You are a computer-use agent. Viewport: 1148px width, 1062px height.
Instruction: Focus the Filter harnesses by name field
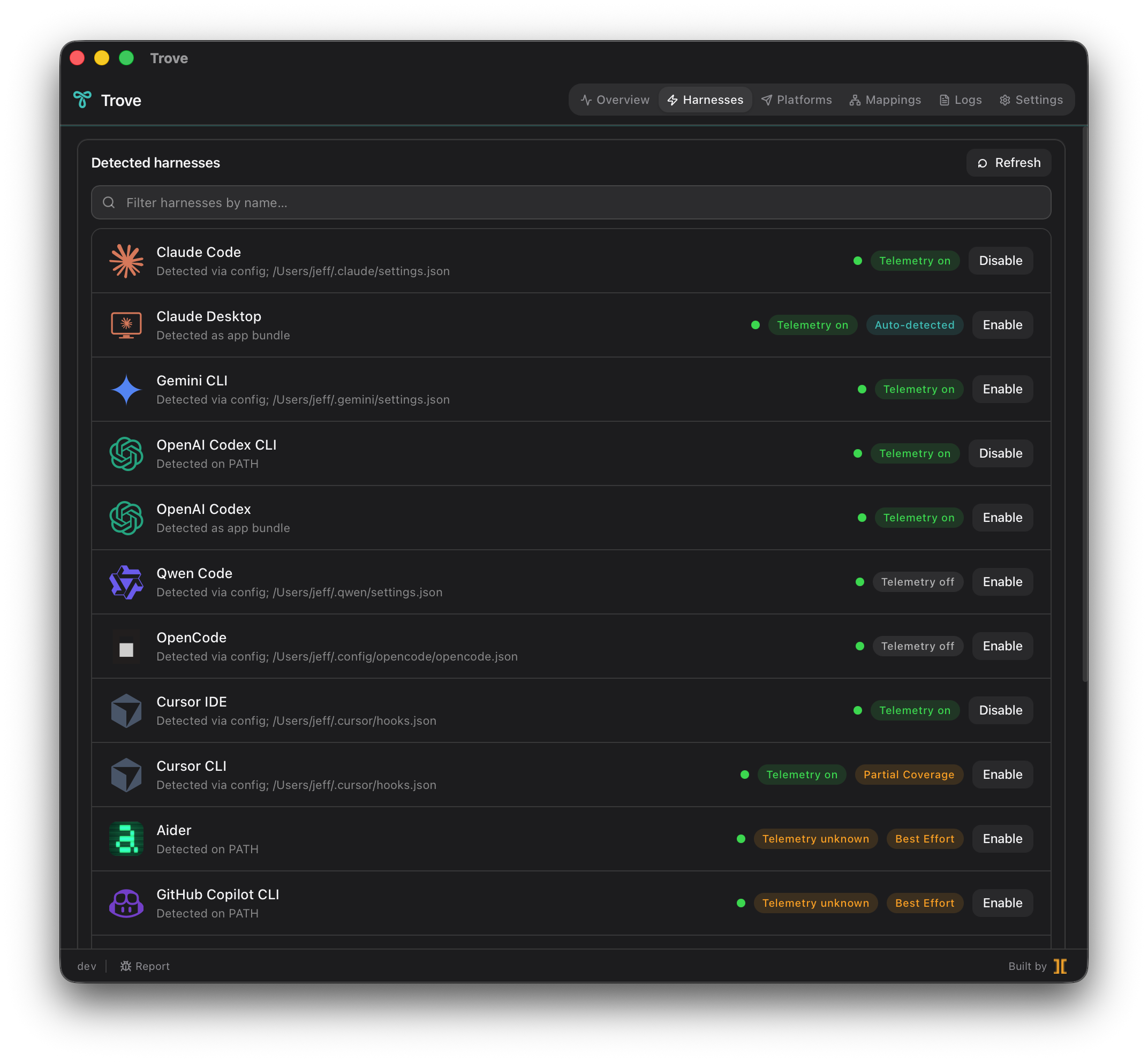571,202
